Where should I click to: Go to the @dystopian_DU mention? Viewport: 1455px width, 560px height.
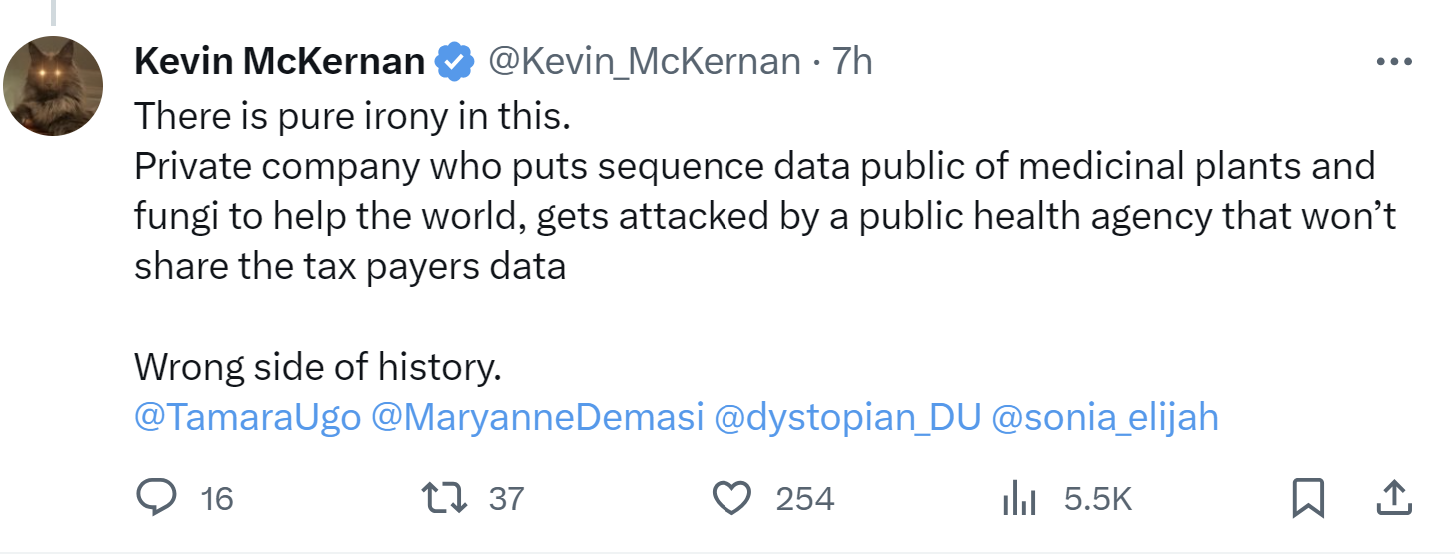coord(848,417)
